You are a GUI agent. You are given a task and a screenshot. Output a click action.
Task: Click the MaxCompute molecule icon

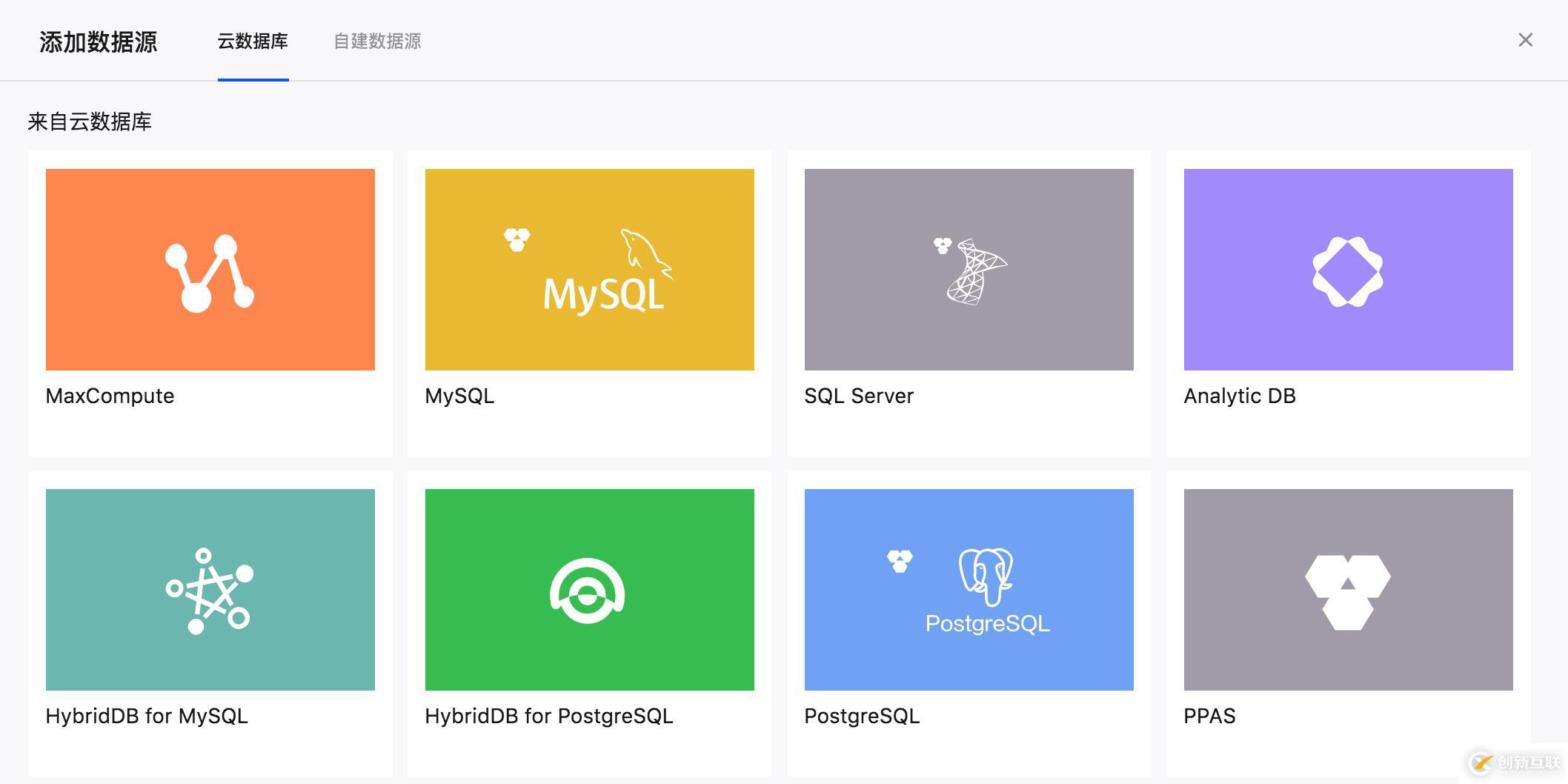(210, 273)
